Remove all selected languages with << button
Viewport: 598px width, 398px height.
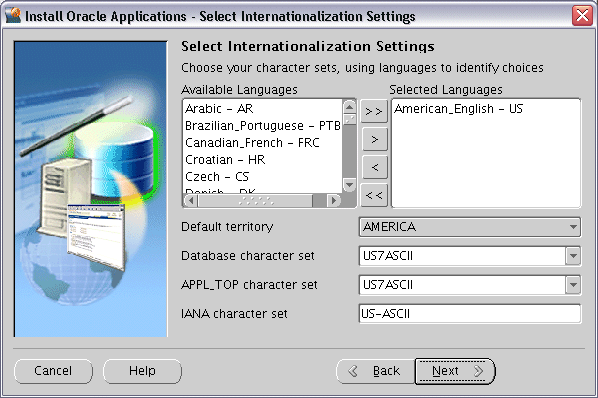(374, 196)
